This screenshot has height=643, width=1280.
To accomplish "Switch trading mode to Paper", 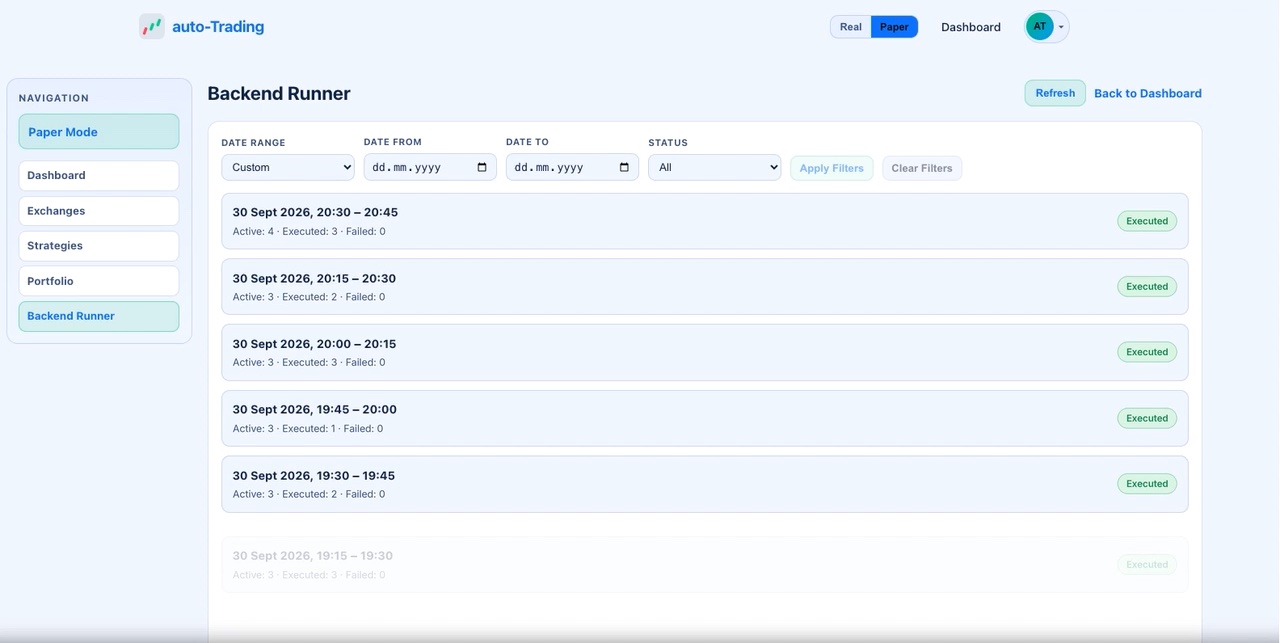I will (x=894, y=27).
